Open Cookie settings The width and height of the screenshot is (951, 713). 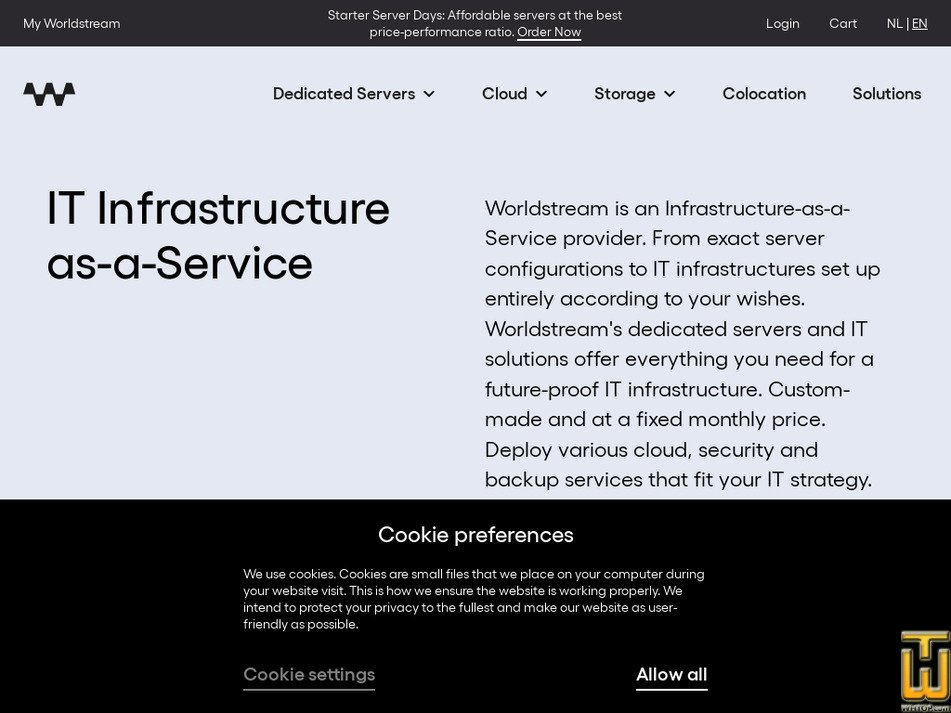tap(309, 675)
